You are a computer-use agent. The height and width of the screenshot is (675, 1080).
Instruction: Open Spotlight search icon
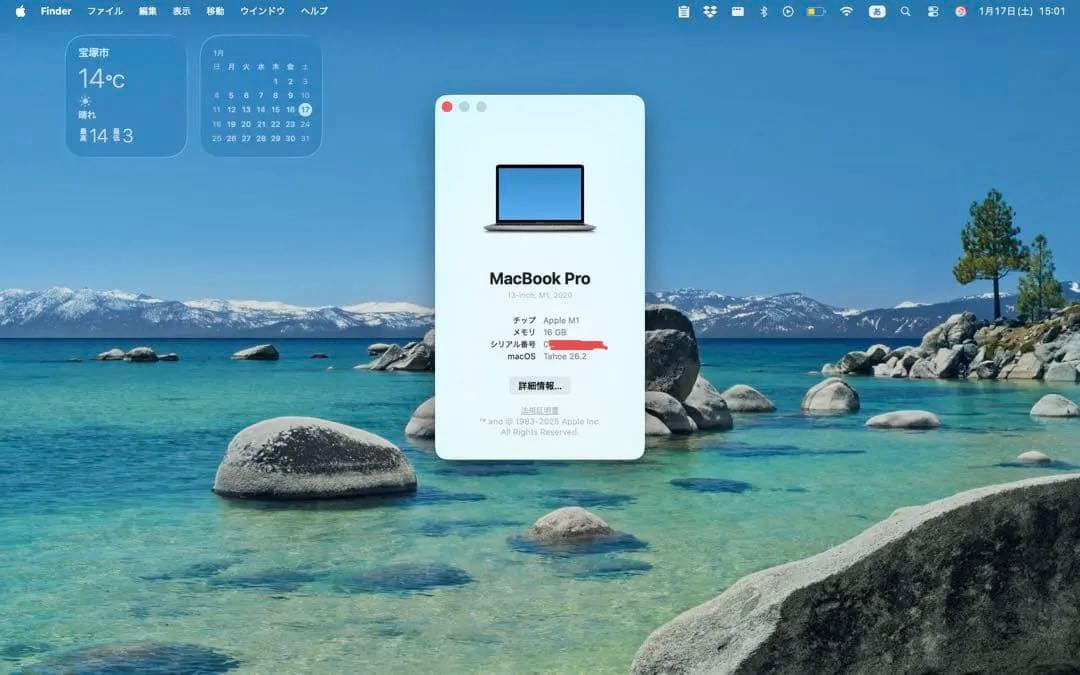[904, 11]
